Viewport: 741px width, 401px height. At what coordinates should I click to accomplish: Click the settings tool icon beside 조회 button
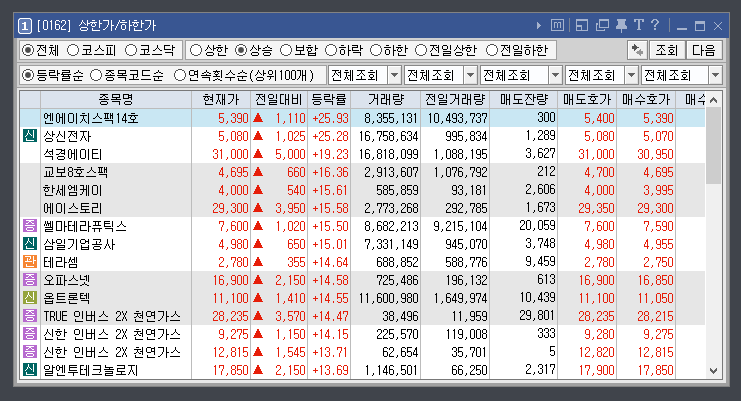click(x=637, y=50)
